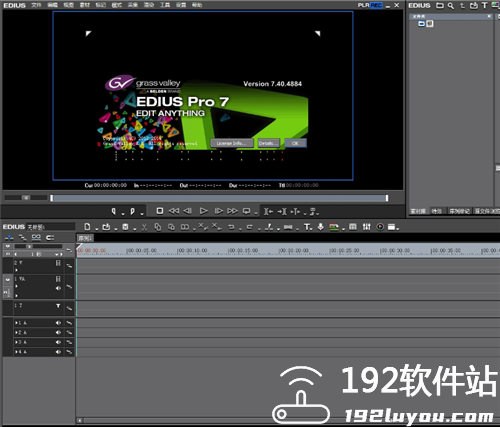Open the save project dropdown arrow

pos(135,229)
